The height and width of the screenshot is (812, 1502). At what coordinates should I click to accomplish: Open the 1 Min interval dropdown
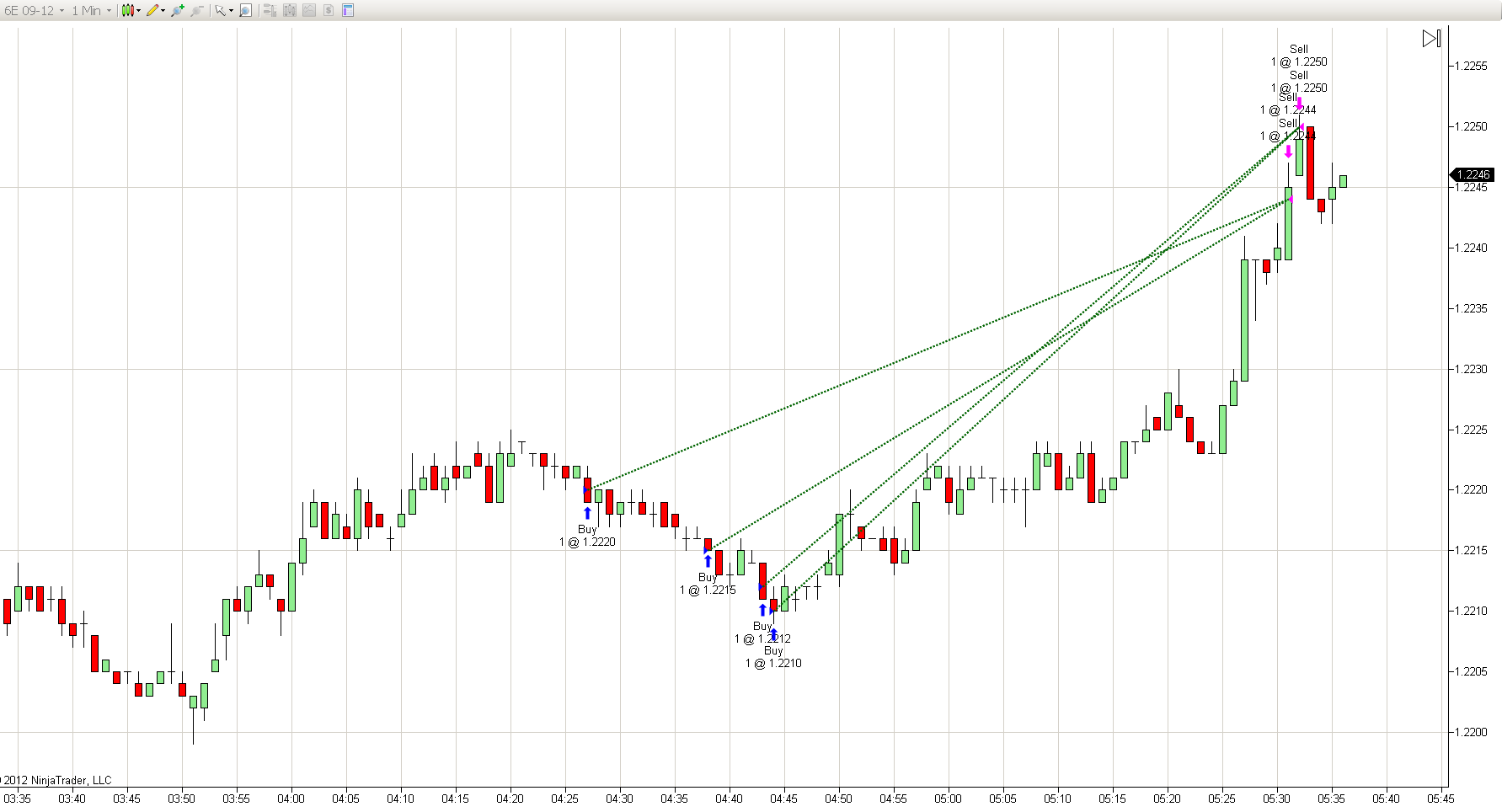point(91,11)
